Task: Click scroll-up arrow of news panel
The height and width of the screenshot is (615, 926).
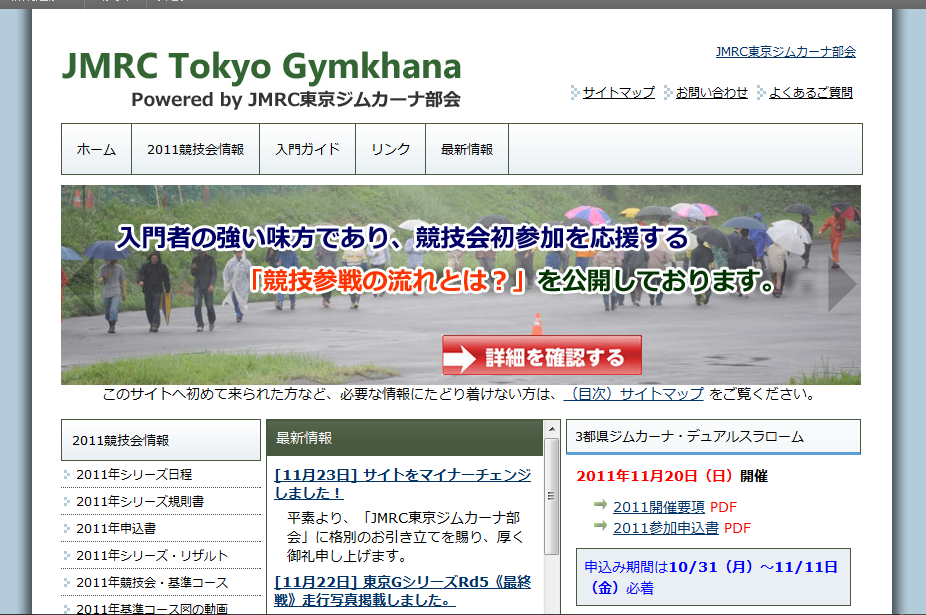Action: coord(552,429)
